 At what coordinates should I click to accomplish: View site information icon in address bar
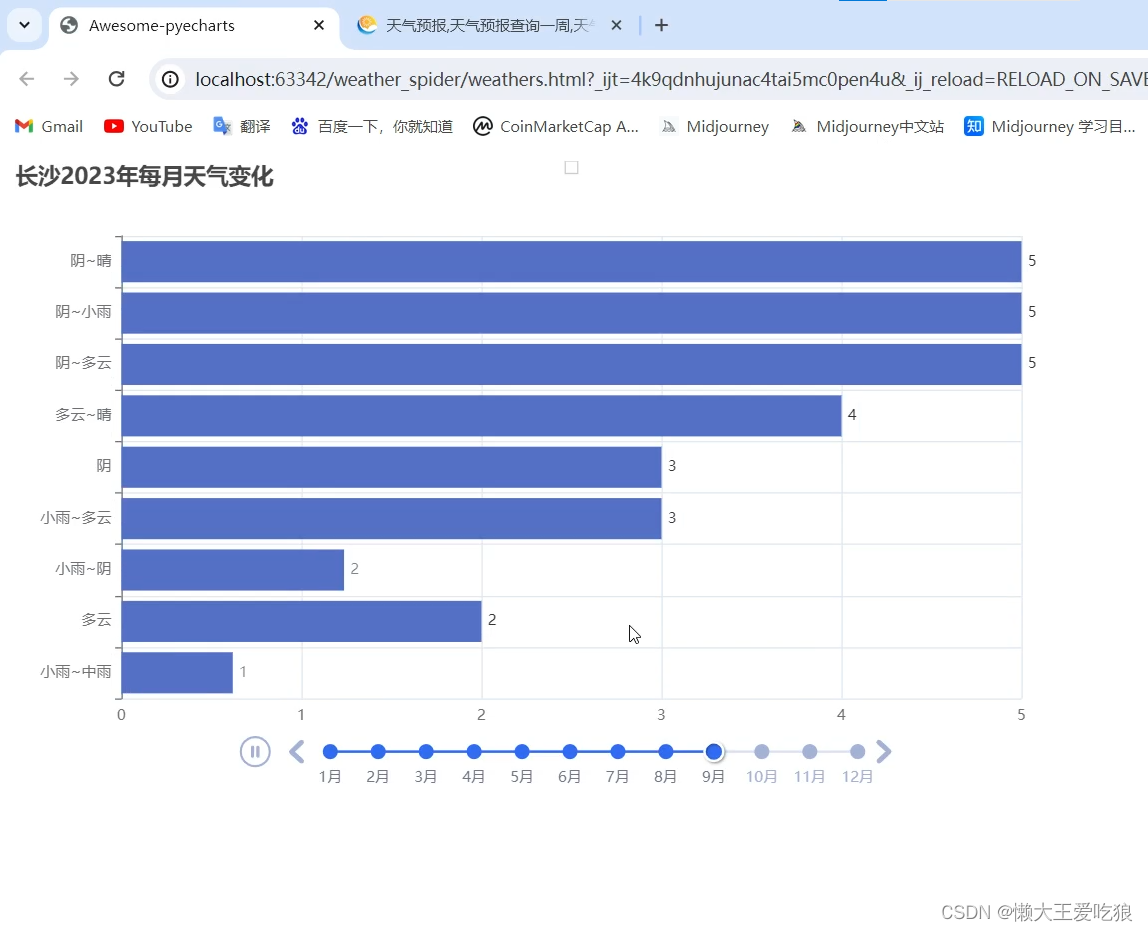tap(170, 79)
